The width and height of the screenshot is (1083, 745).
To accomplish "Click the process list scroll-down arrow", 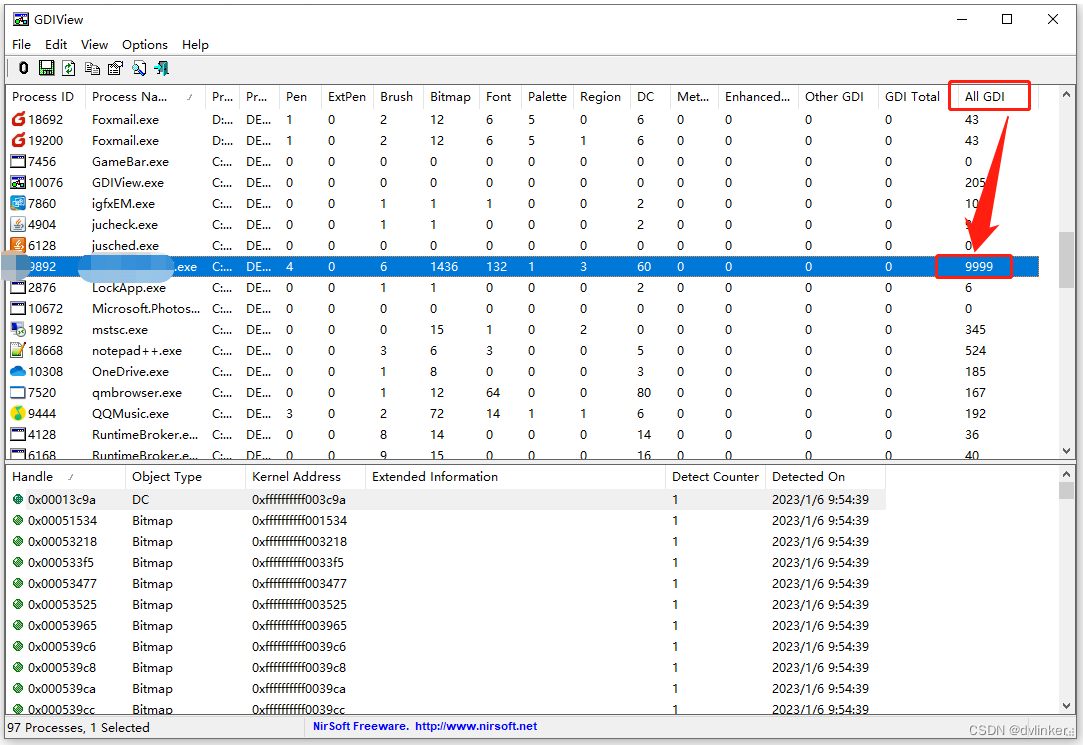I will [1066, 451].
